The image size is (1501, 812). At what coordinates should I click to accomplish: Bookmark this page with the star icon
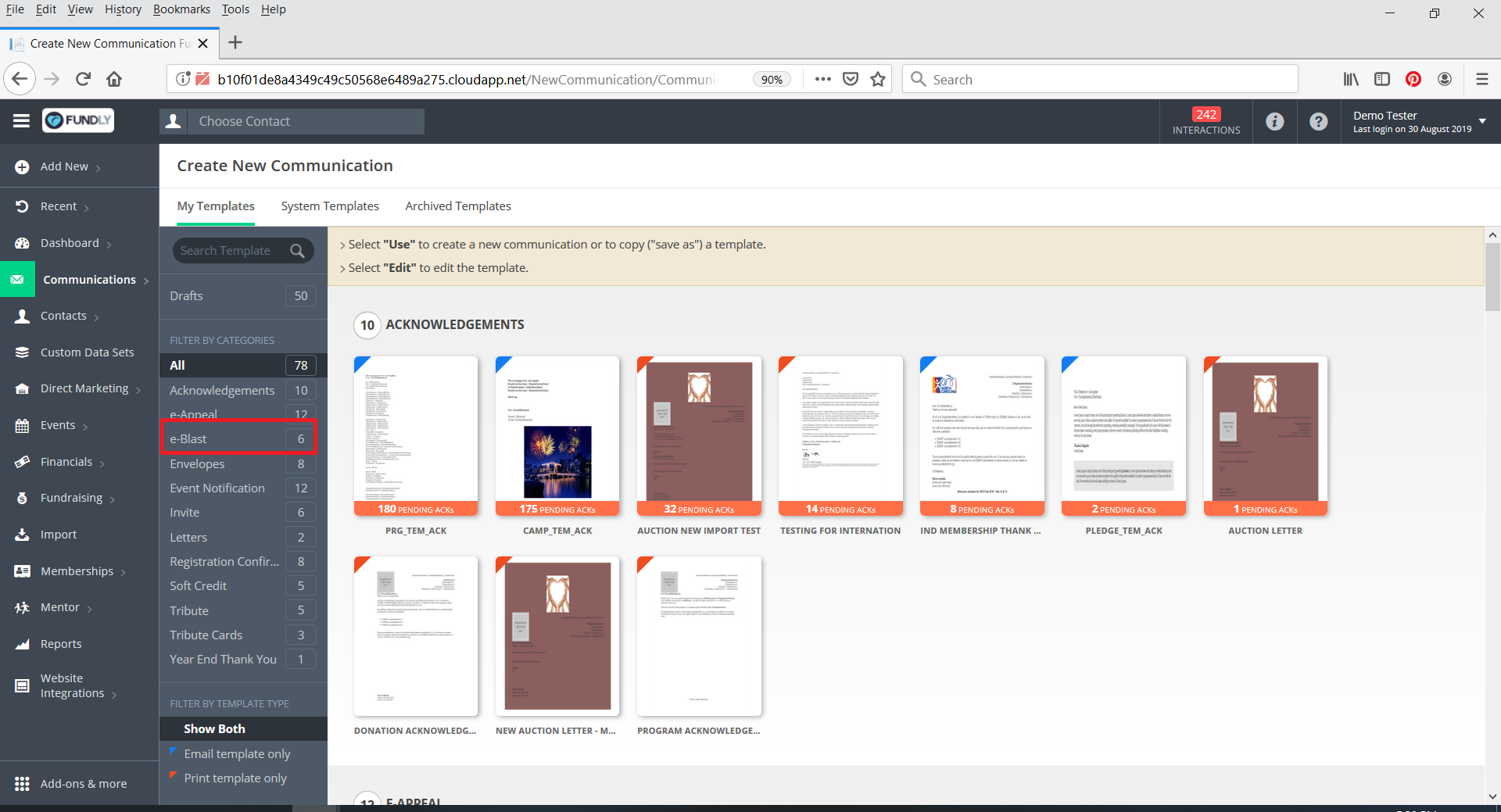[878, 79]
